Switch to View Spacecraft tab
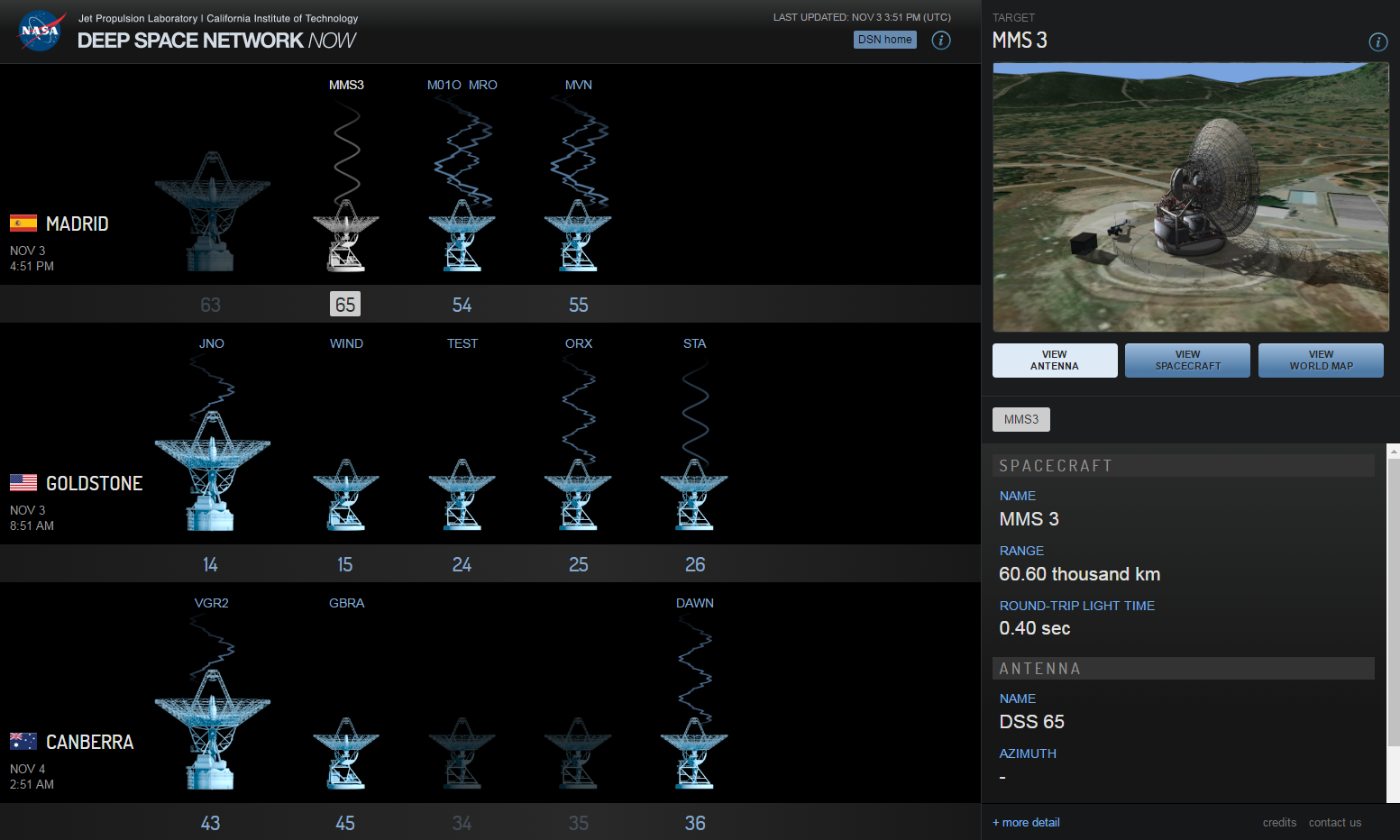This screenshot has width=1400, height=840. tap(1187, 361)
